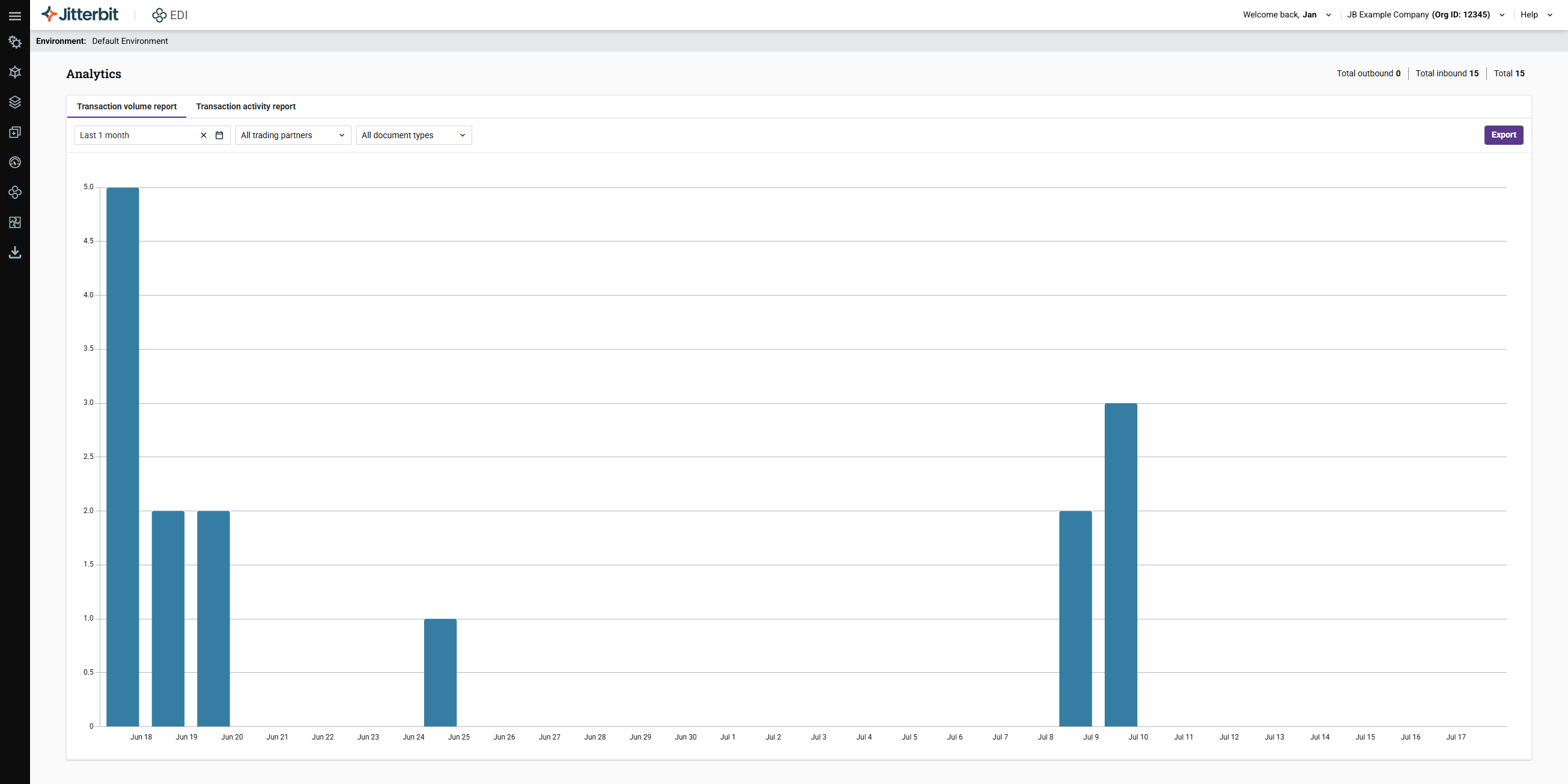Click the download icon at sidebar bottom

point(15,252)
